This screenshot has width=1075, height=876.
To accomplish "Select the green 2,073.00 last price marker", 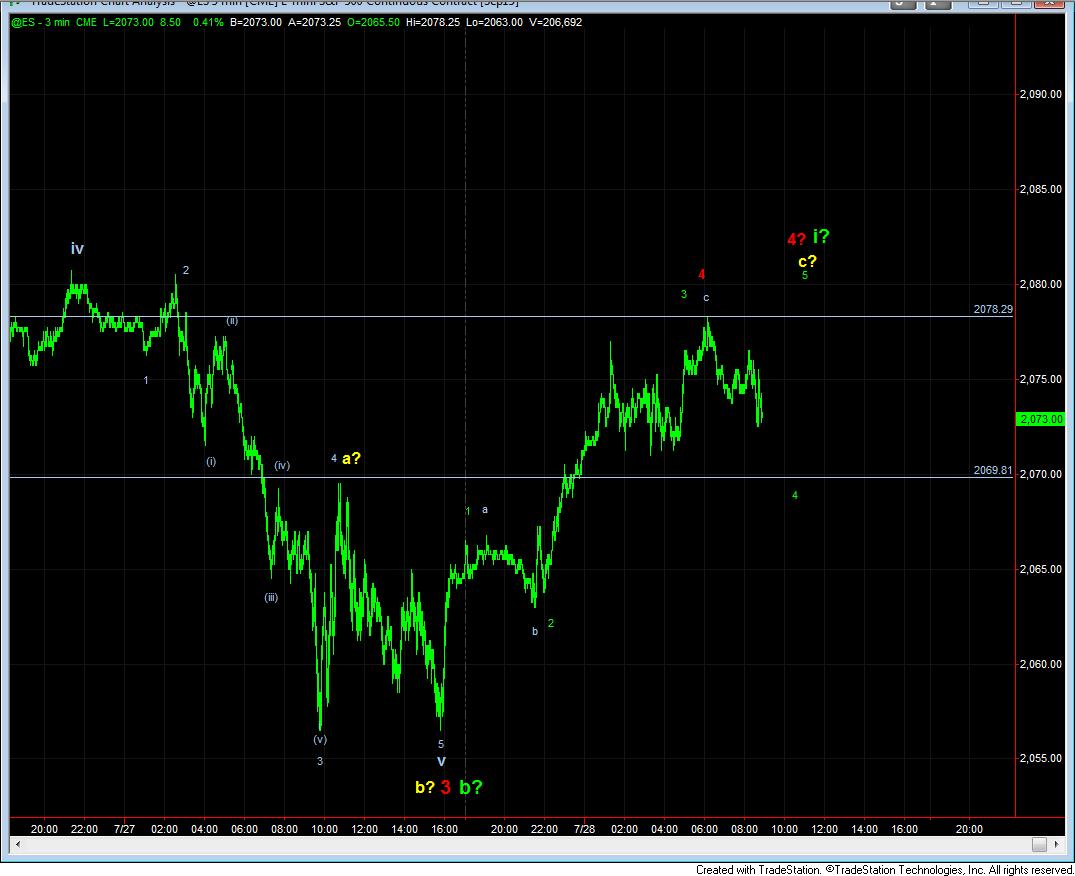I will (1039, 419).
